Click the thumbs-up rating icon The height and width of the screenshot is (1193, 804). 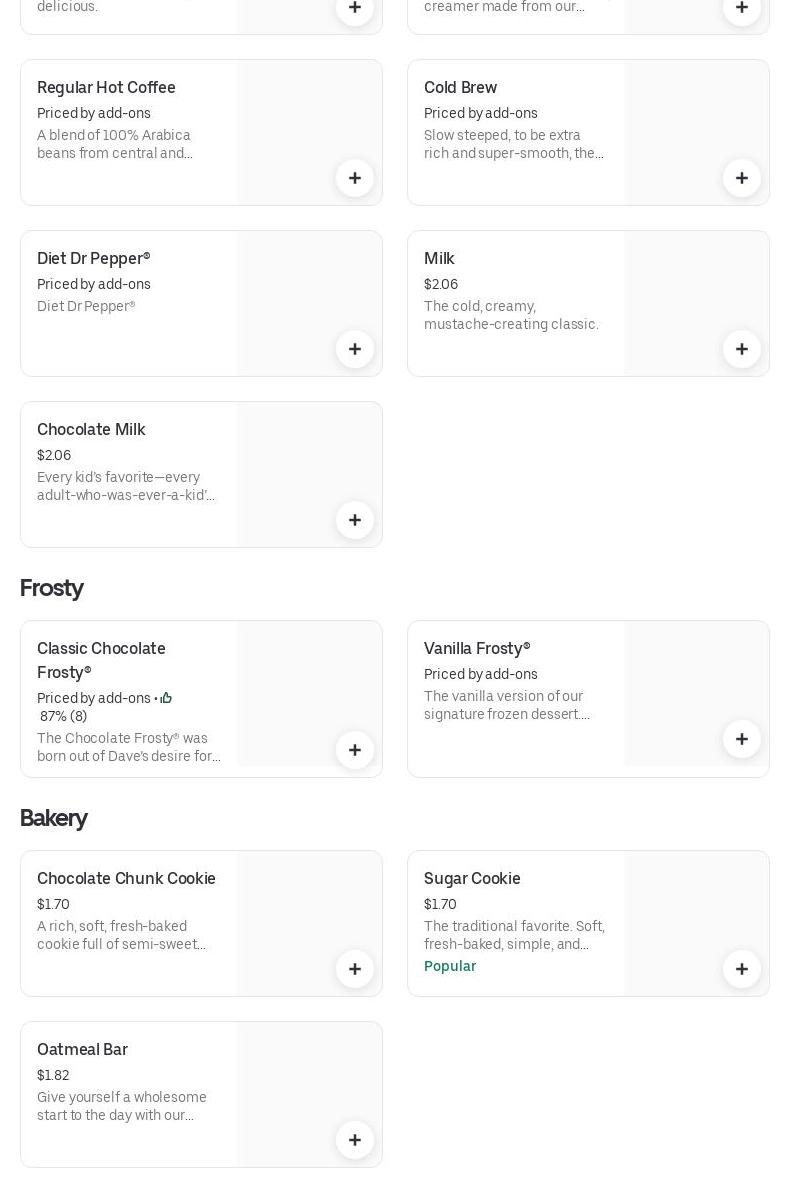(166, 698)
